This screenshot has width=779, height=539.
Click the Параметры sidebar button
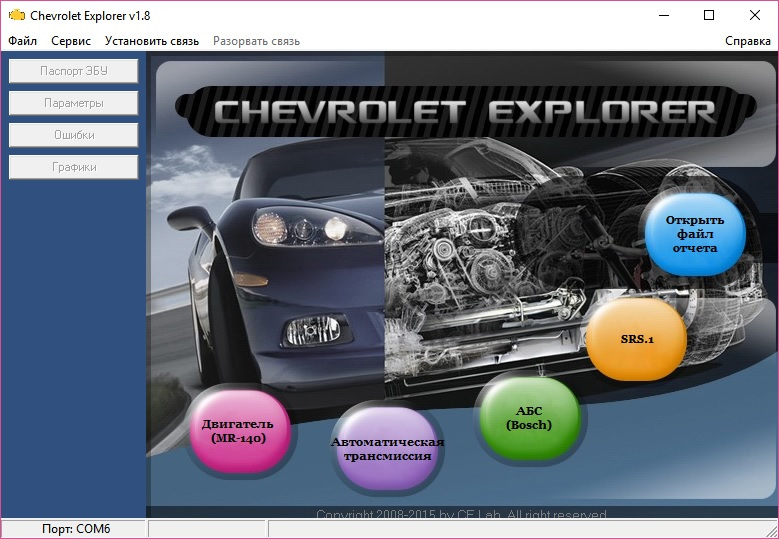pos(74,103)
